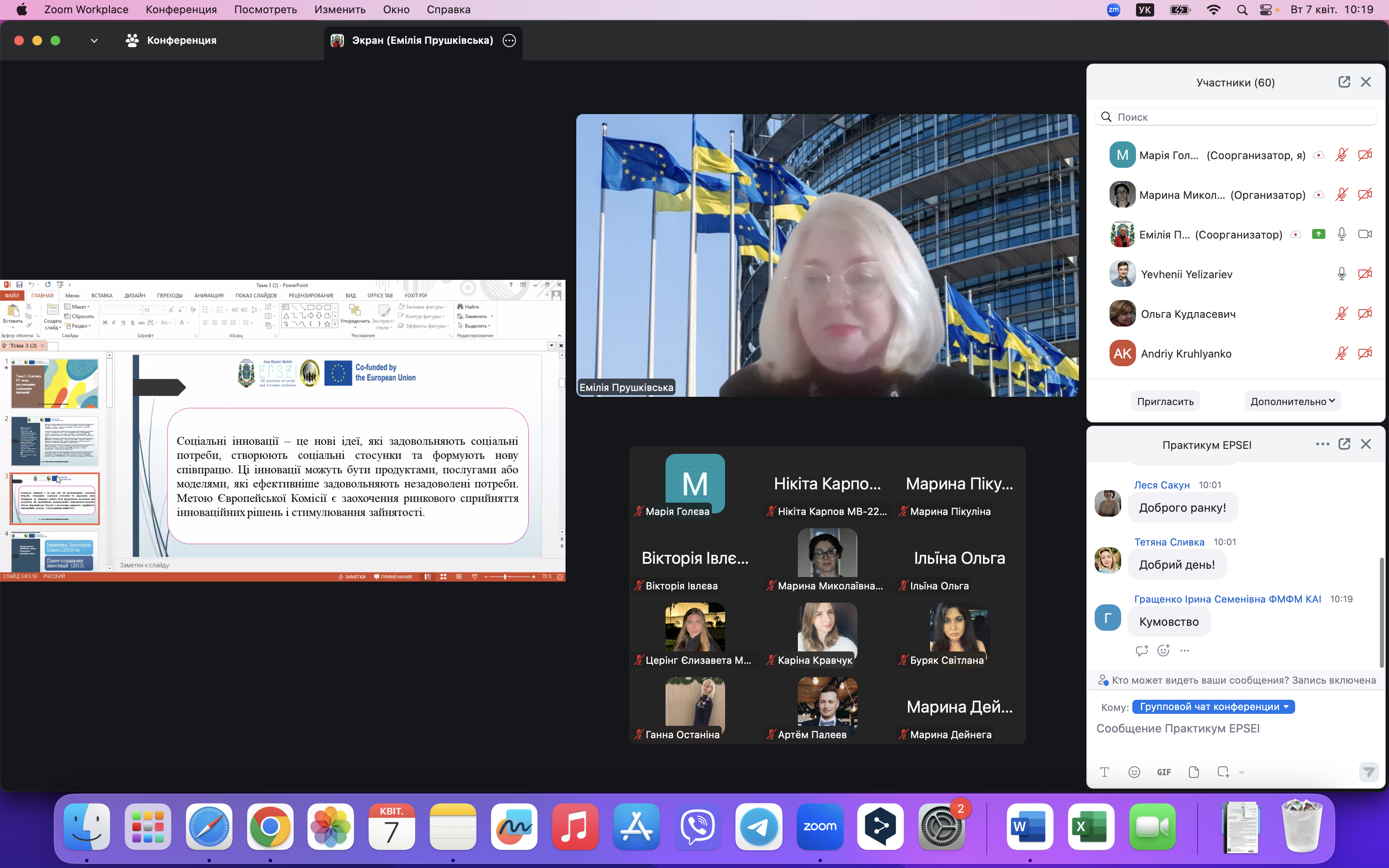
Task: Unmute my microphone in participants list
Action: tap(1341, 155)
